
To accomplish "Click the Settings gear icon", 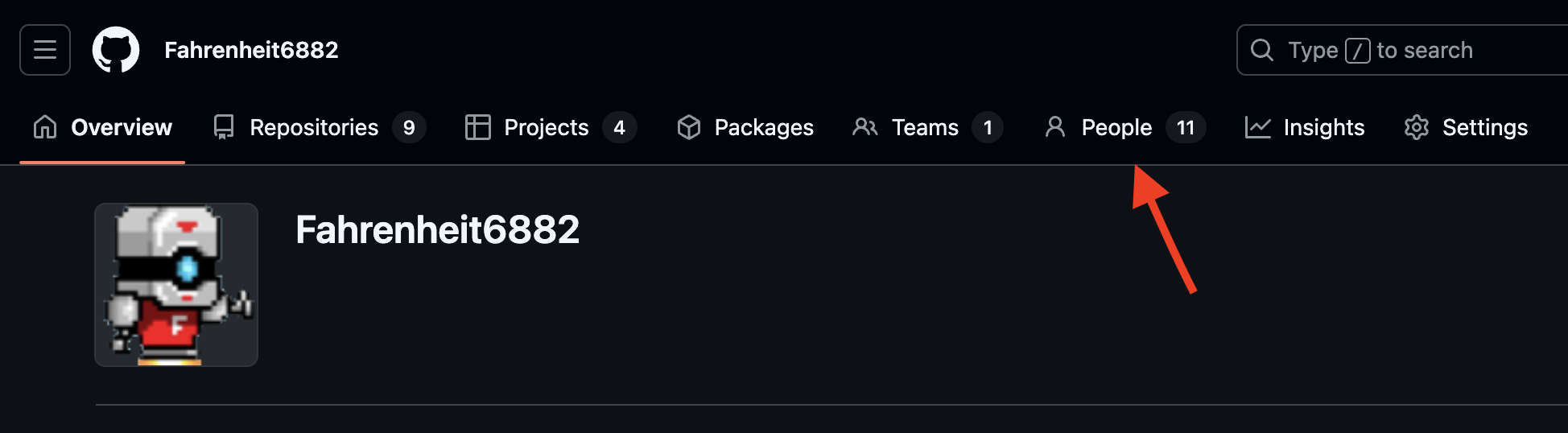I will [x=1417, y=127].
